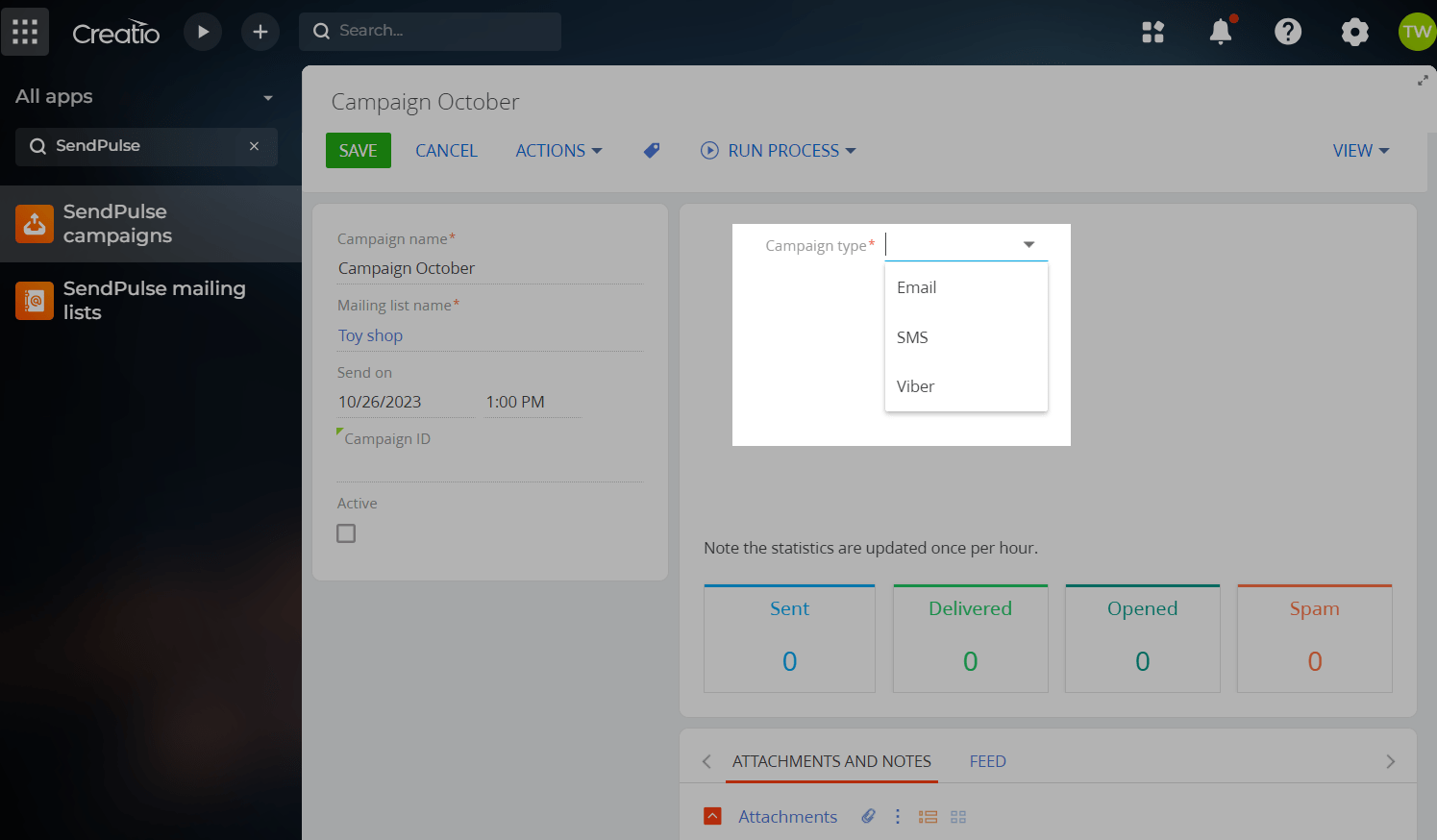Expand the All apps dropdown
Screen dimensions: 1437x840
pyautogui.click(x=268, y=97)
